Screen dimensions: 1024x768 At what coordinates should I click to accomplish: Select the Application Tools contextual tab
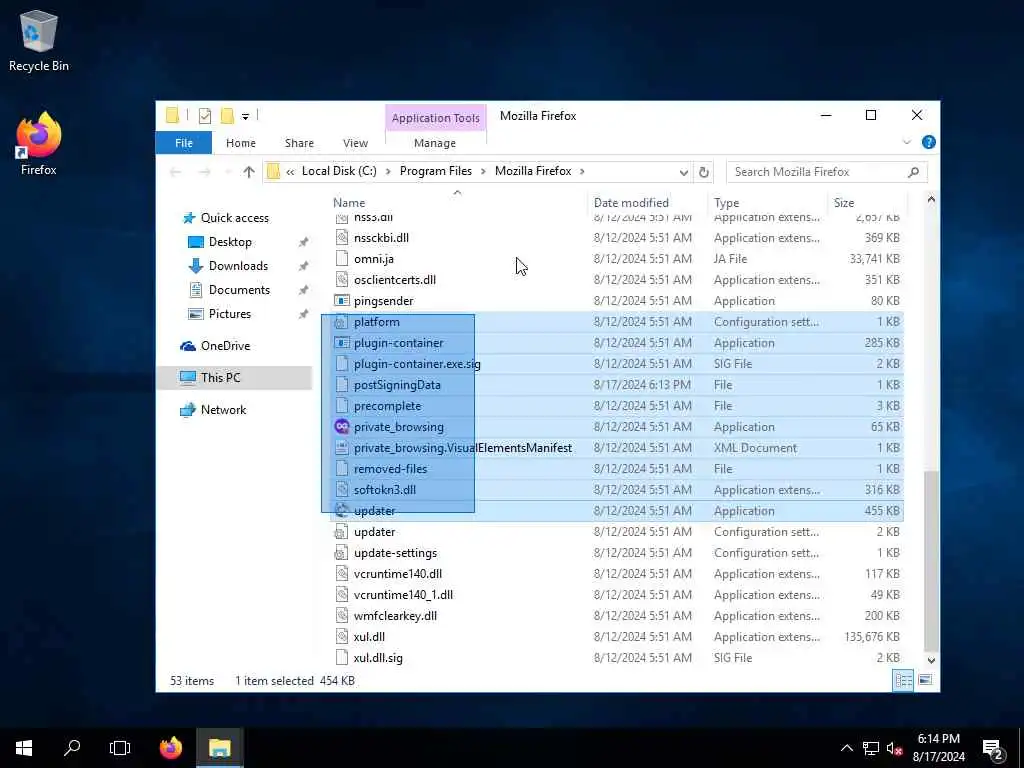point(436,118)
